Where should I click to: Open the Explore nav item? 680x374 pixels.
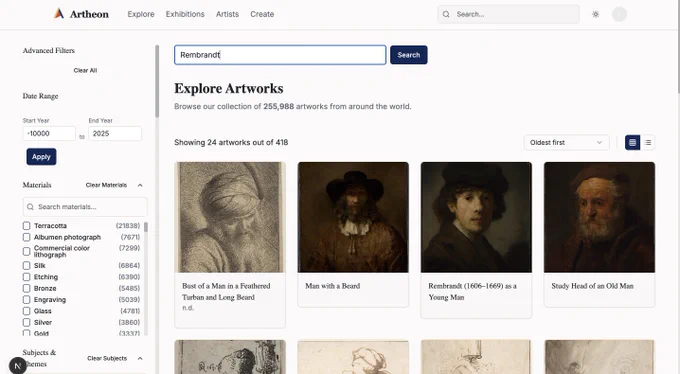pyautogui.click(x=141, y=14)
